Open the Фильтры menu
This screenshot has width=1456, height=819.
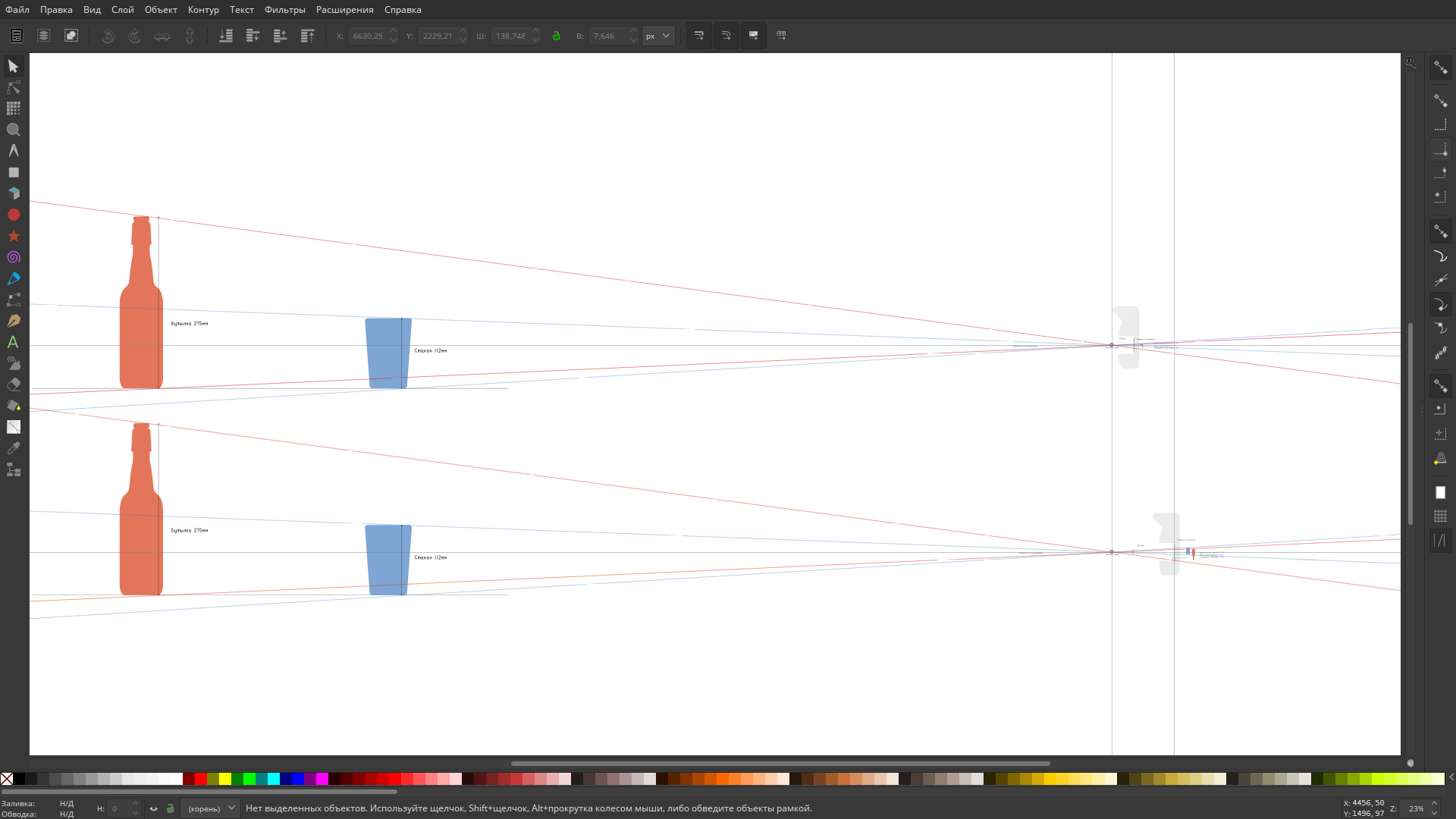284,10
